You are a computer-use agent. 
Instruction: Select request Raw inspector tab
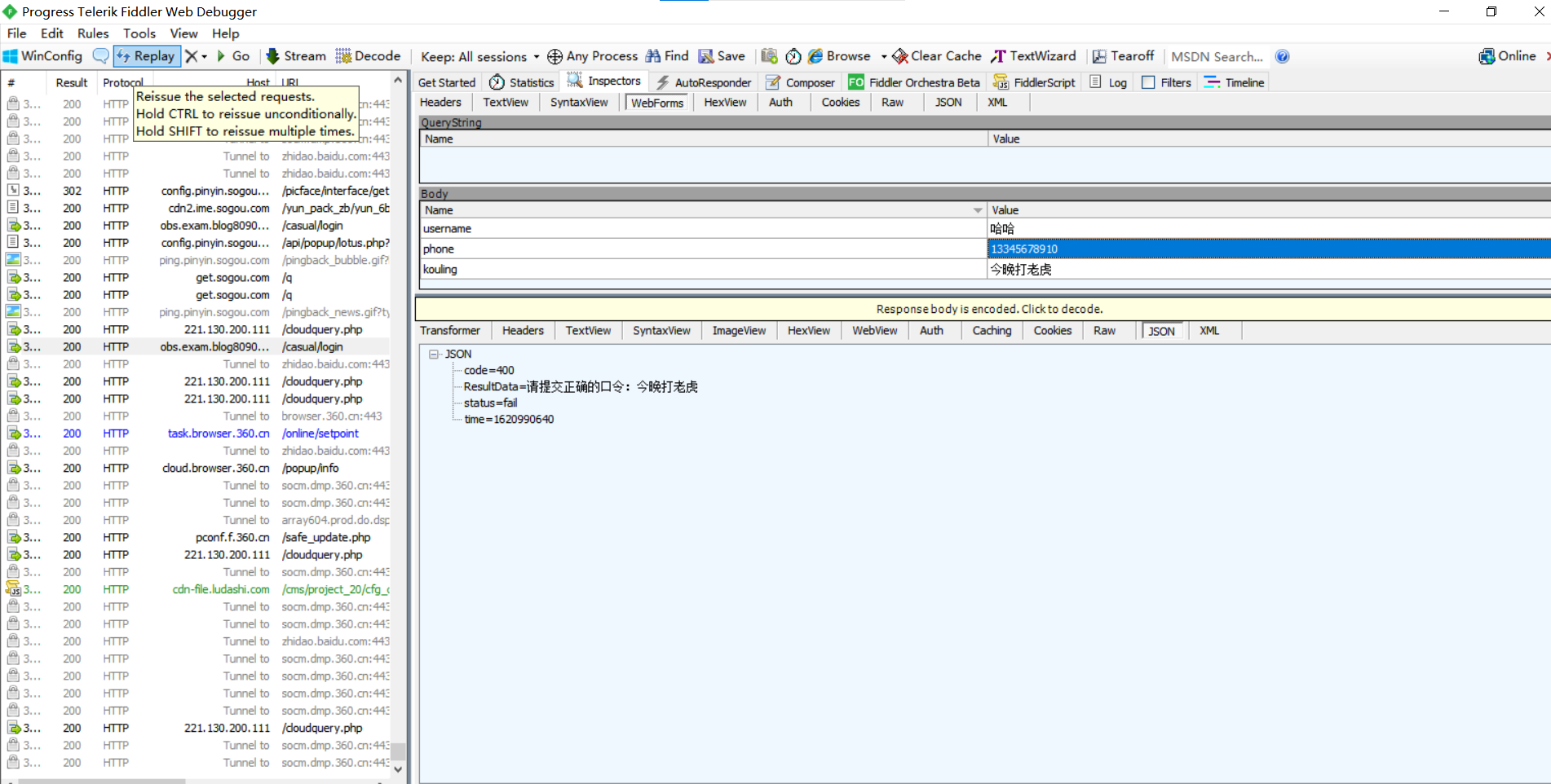[x=892, y=102]
